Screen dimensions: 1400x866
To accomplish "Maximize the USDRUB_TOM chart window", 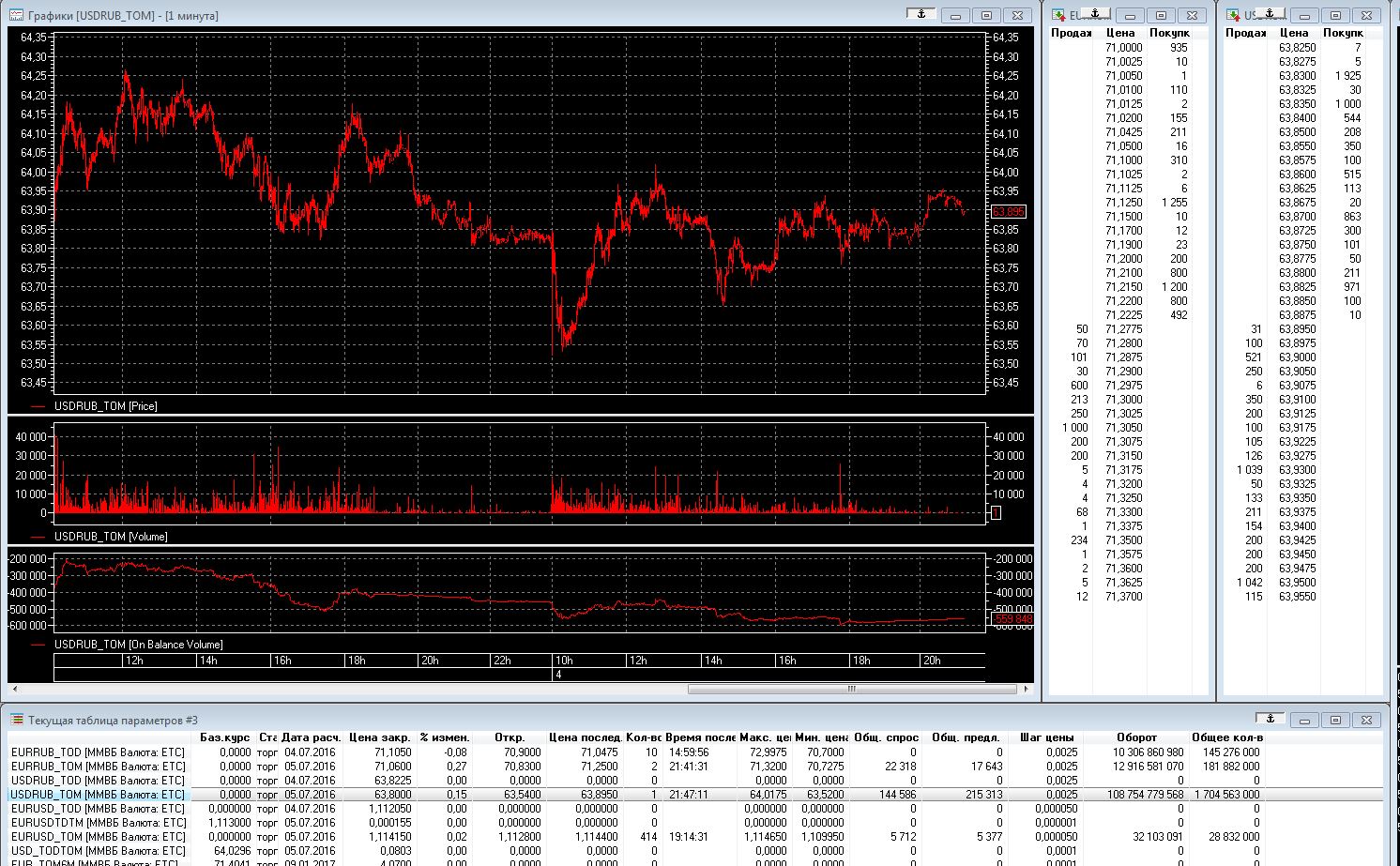I will [986, 16].
